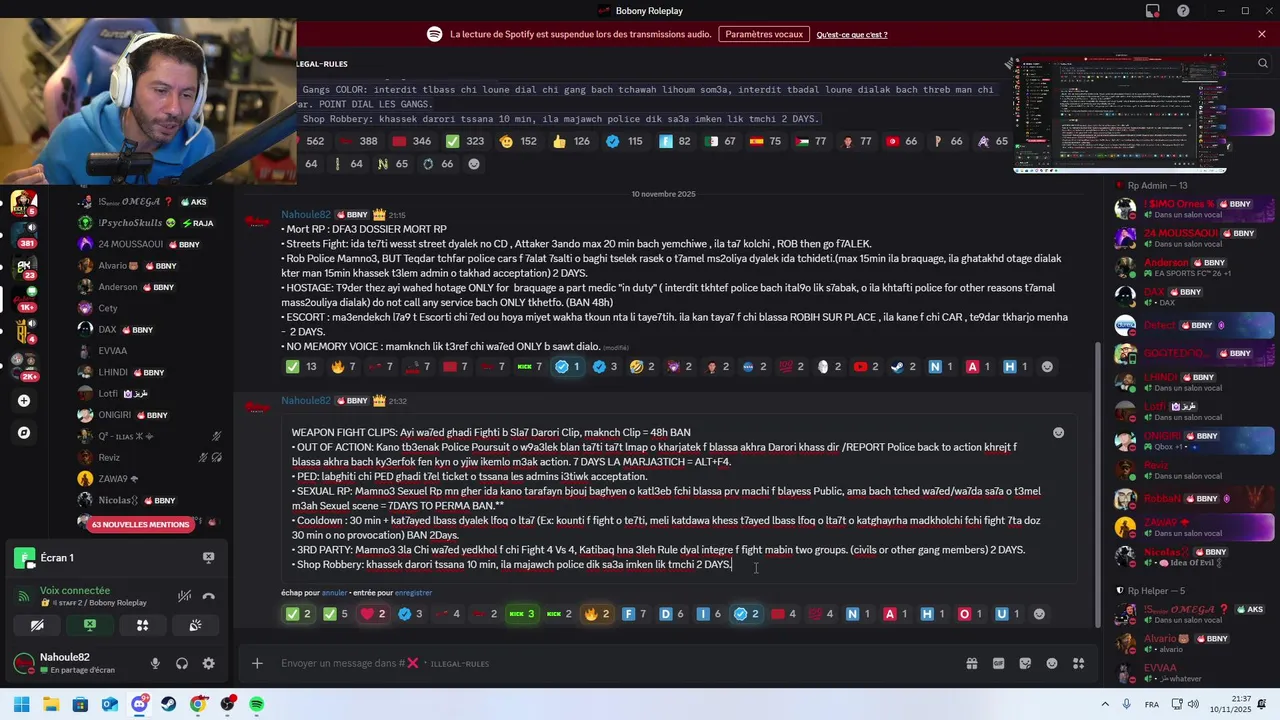Viewport: 1280px width, 720px height.
Task: Open Google Chrome from the taskbar
Action: click(198, 705)
